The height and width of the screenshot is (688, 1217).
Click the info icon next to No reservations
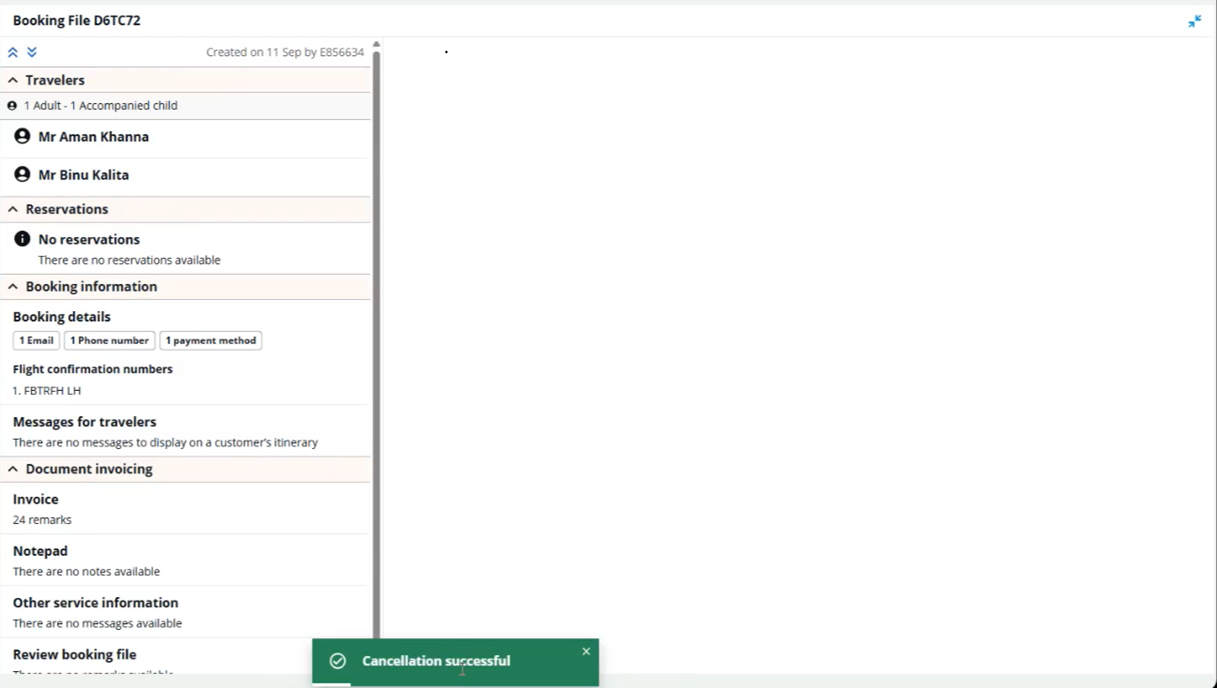pos(22,239)
